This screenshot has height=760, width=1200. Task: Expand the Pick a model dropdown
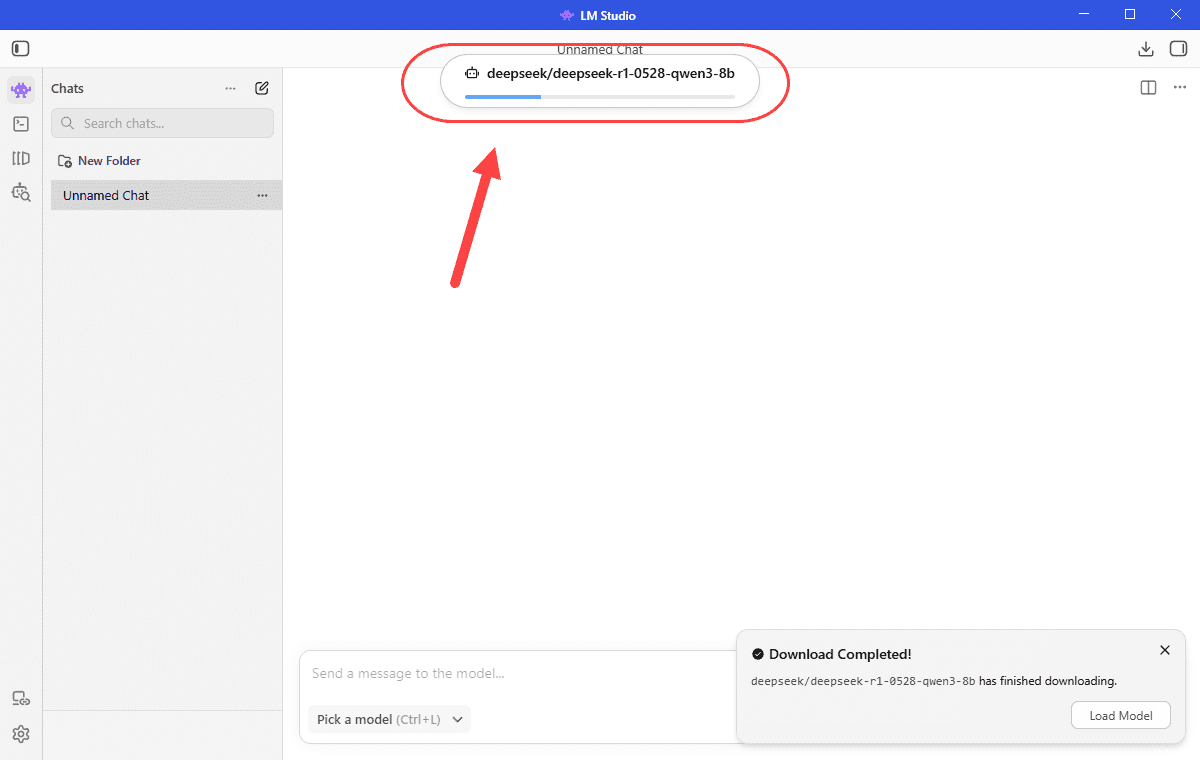(389, 719)
